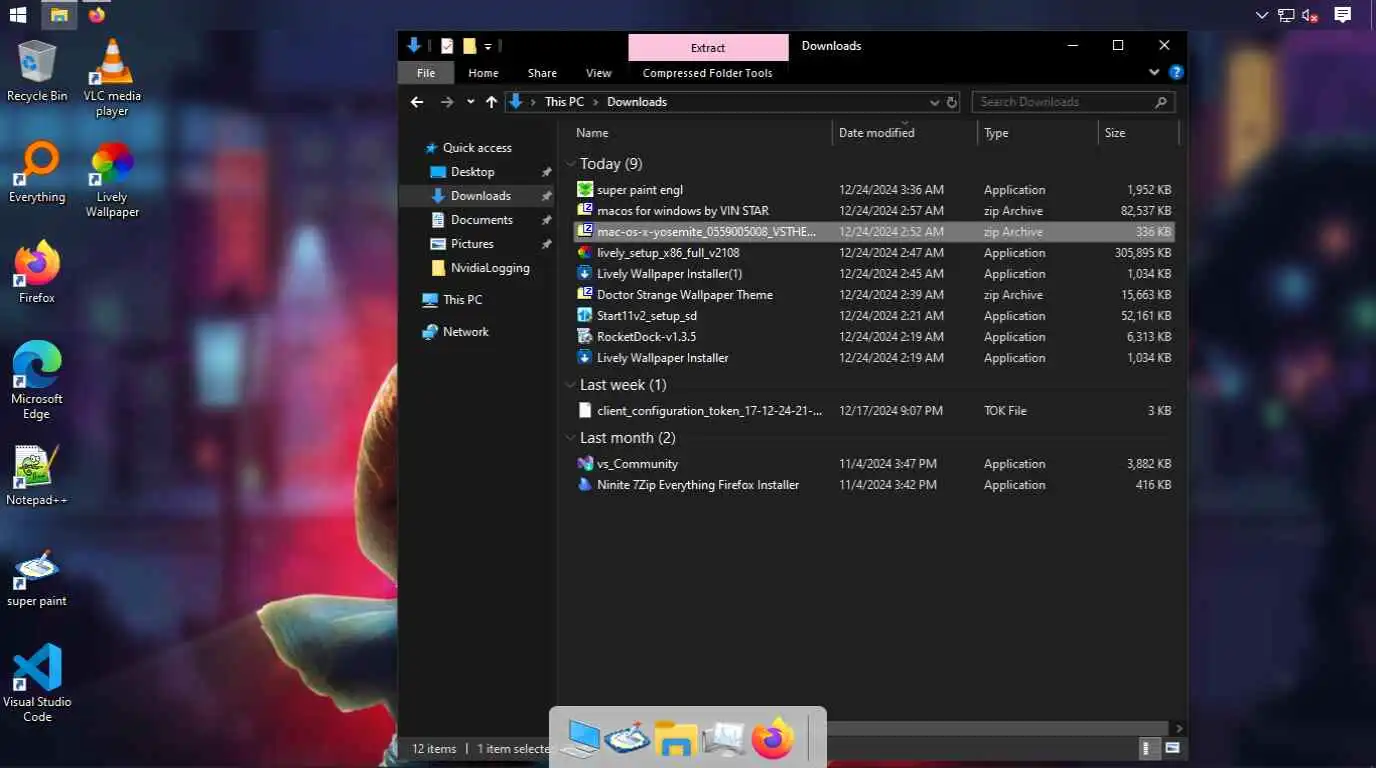Launch Firefox from the dock
Viewport: 1376px width, 768px height.
pos(772,738)
